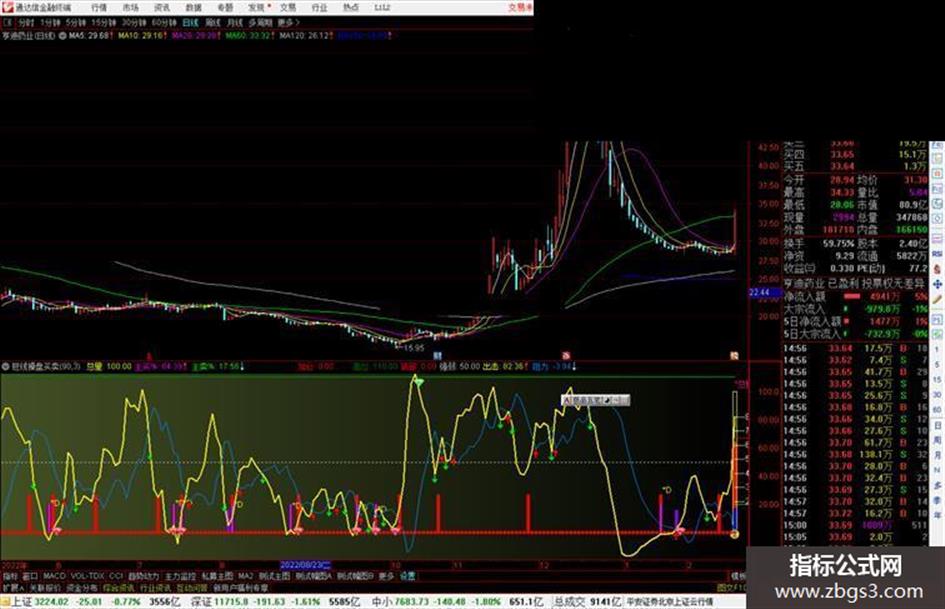This screenshot has height=609, width=945.
Task: Select the RSI sidebar tool
Action: pyautogui.click(x=937, y=254)
